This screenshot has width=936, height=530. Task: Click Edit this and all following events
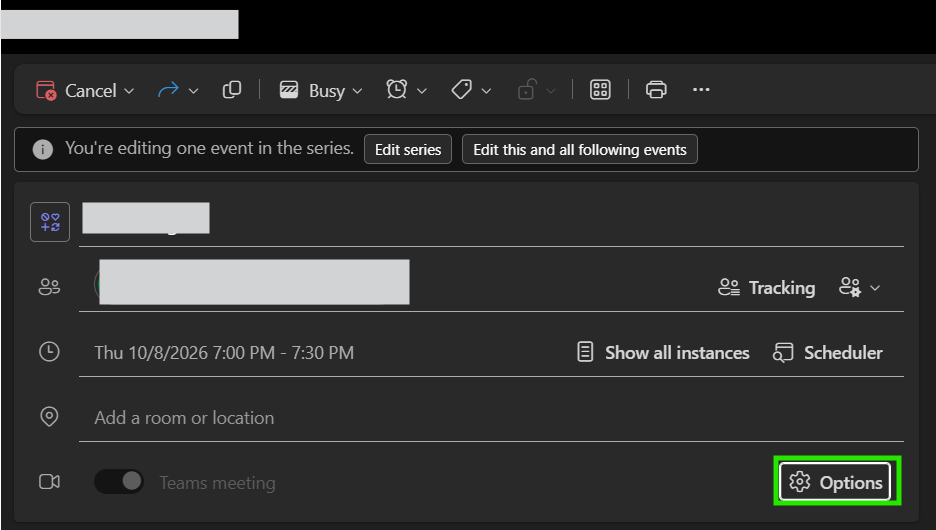click(580, 149)
